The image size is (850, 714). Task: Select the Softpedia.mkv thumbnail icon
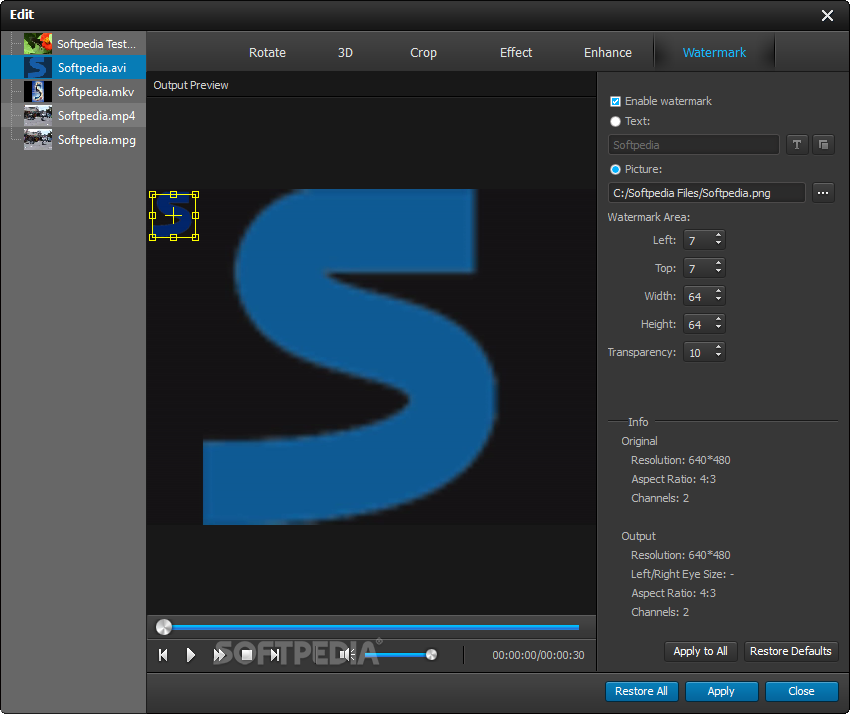coord(38,91)
